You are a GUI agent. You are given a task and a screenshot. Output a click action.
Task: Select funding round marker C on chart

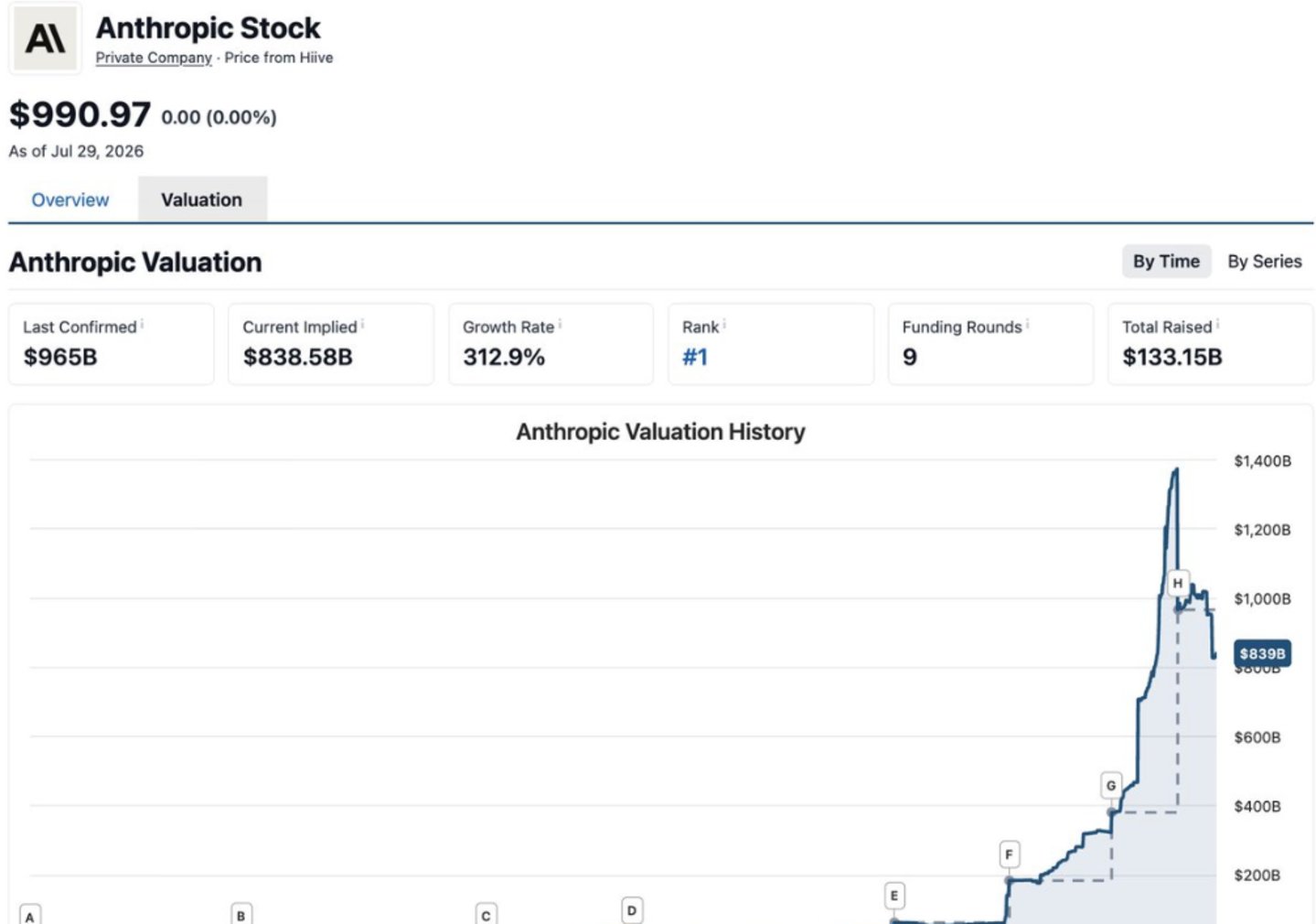coord(486,915)
